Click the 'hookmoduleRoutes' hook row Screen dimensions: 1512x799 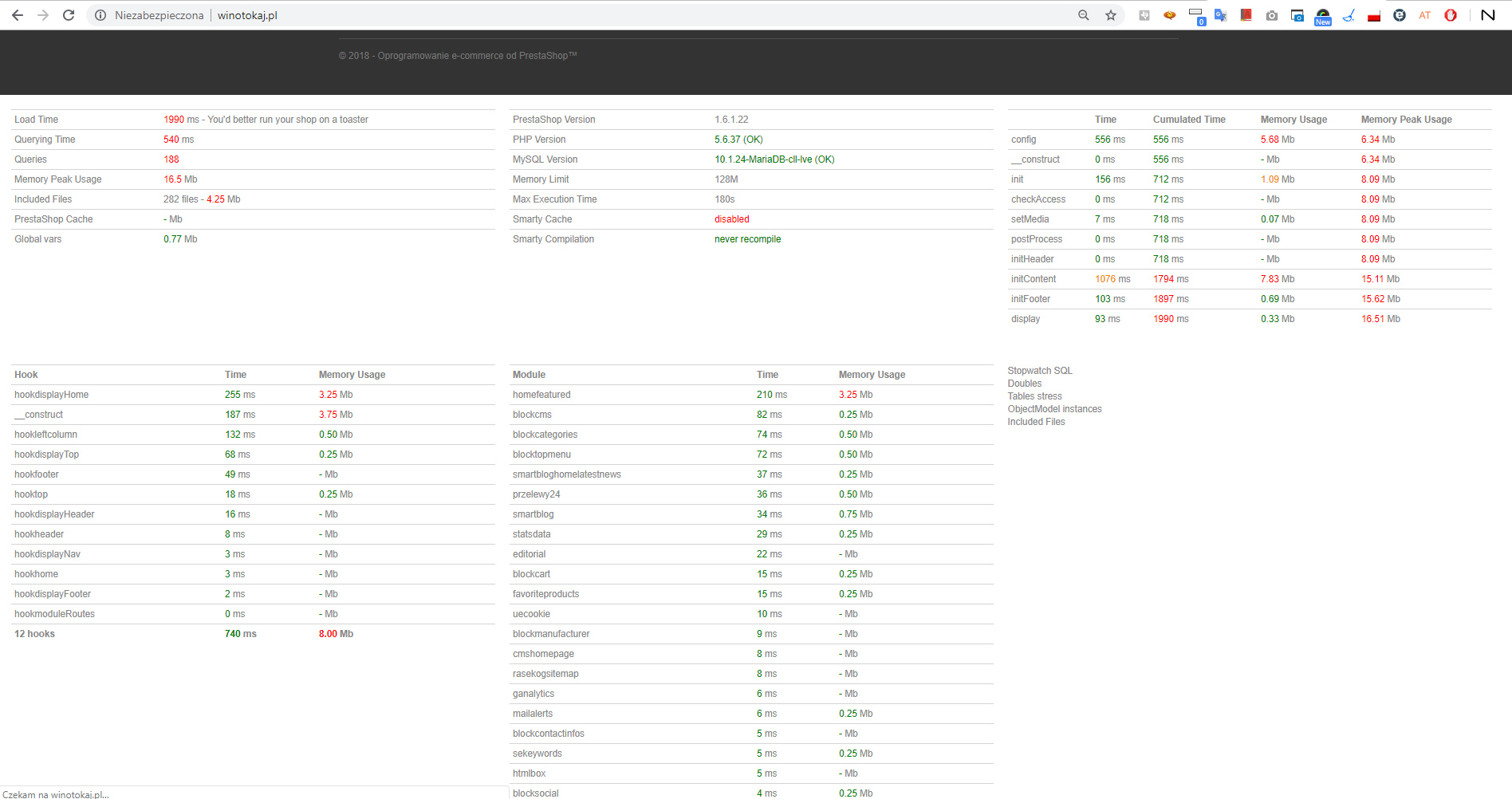253,614
